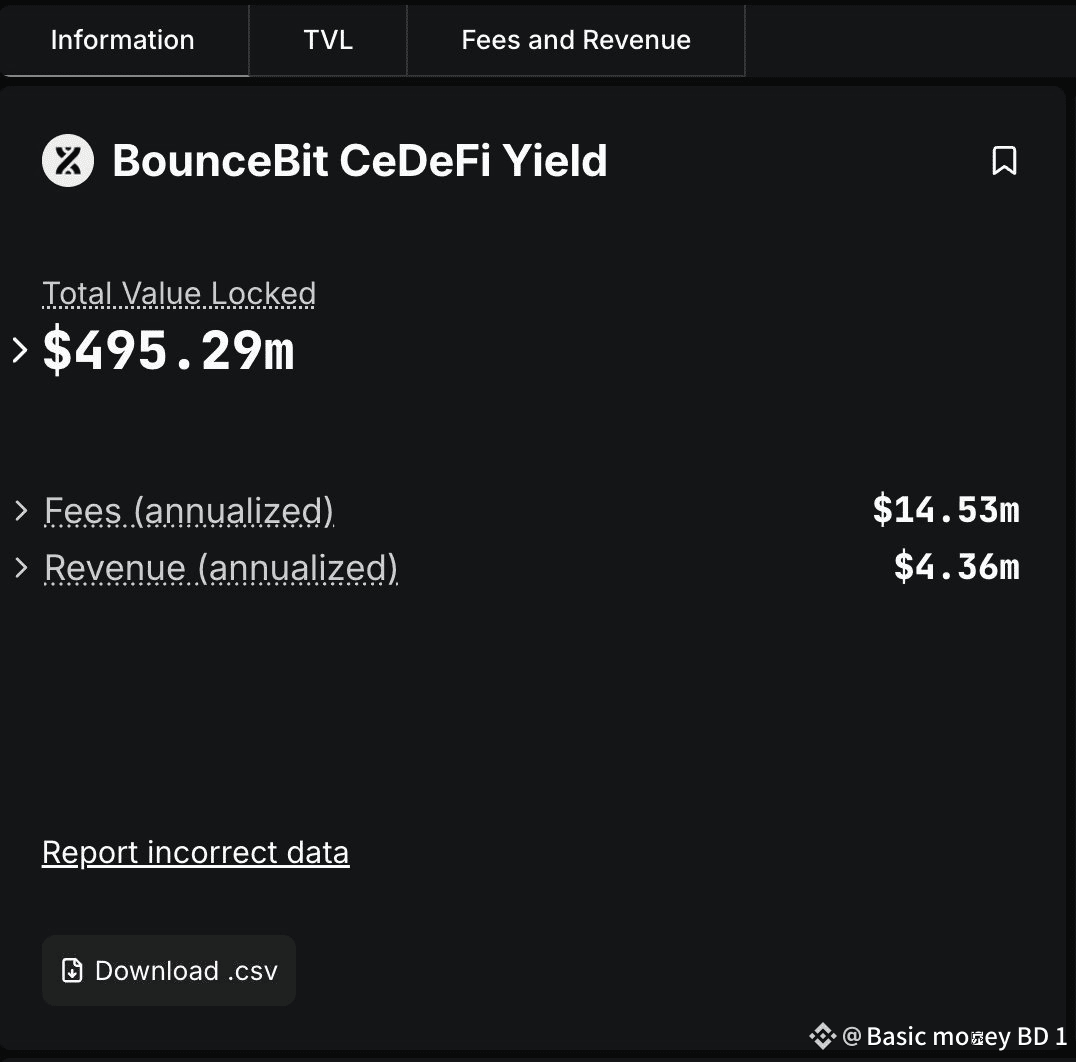1076x1062 pixels.
Task: Click the BounceBit CeDeFi Yield title text
Action: coord(360,160)
